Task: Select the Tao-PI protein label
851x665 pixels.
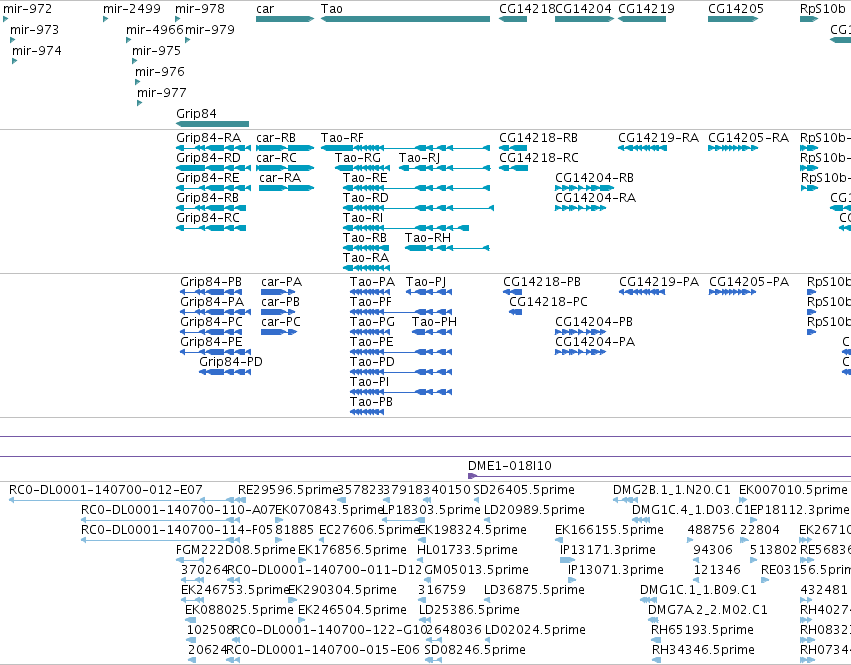Action: [x=370, y=382]
